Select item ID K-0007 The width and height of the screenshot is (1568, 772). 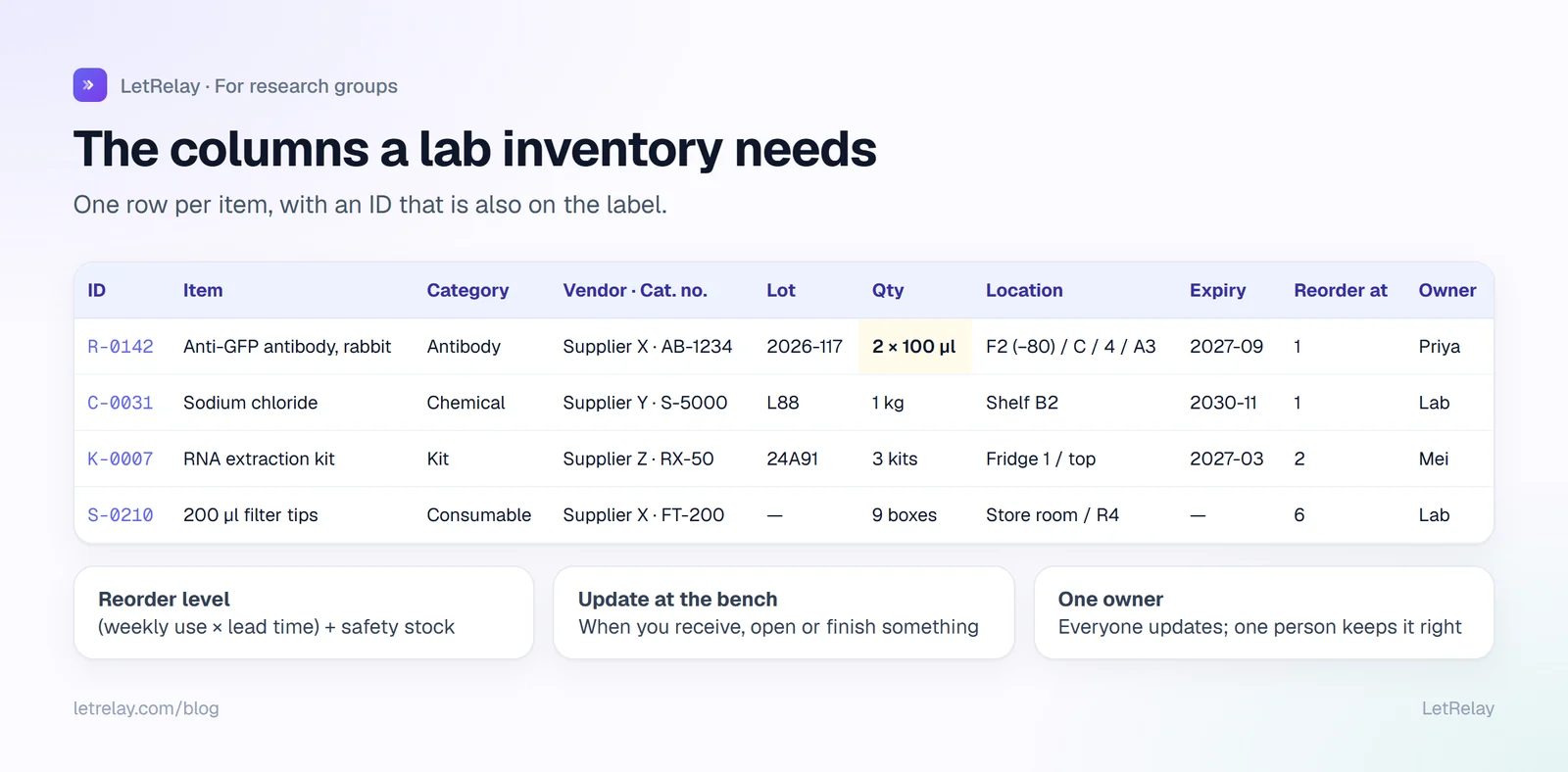[x=121, y=458]
